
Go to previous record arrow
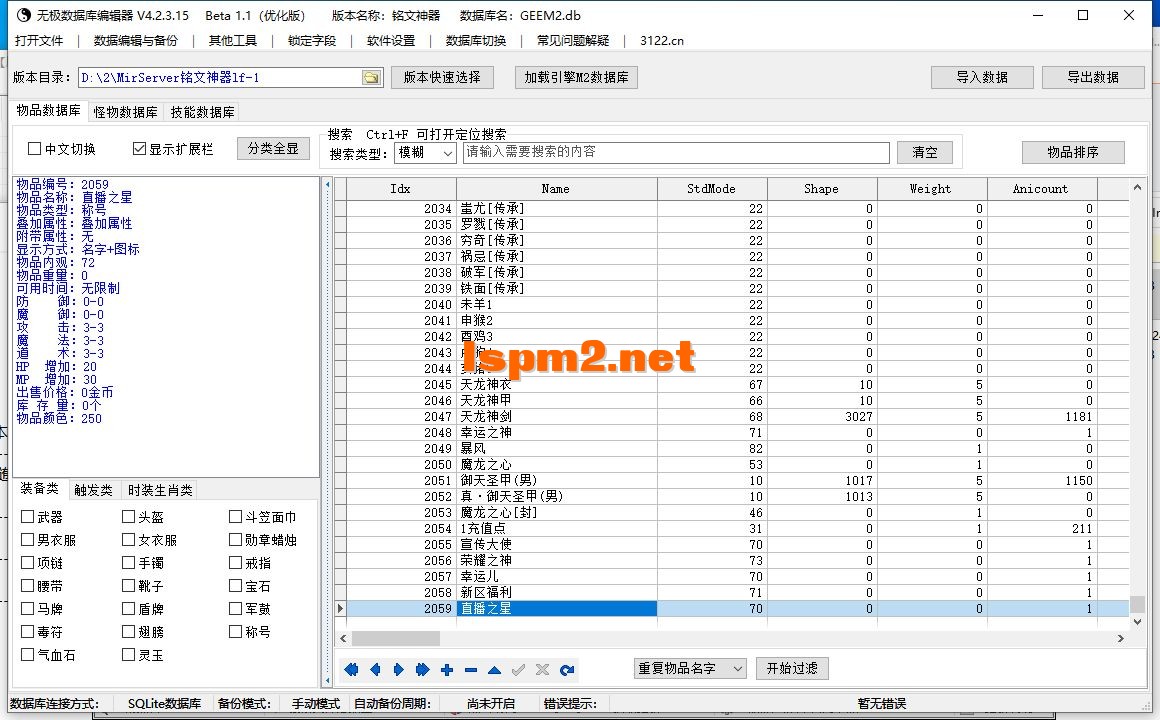point(375,670)
